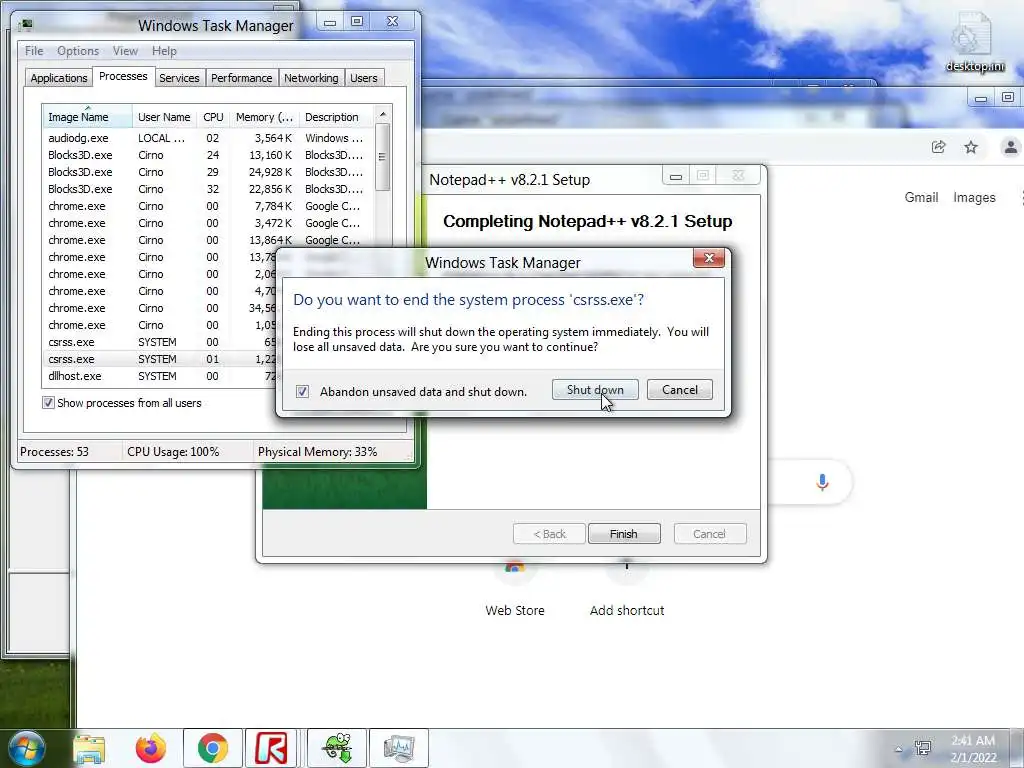Screen dimensions: 1024x768
Task: Open the Chrome profile avatar icon
Action: coord(1010,147)
